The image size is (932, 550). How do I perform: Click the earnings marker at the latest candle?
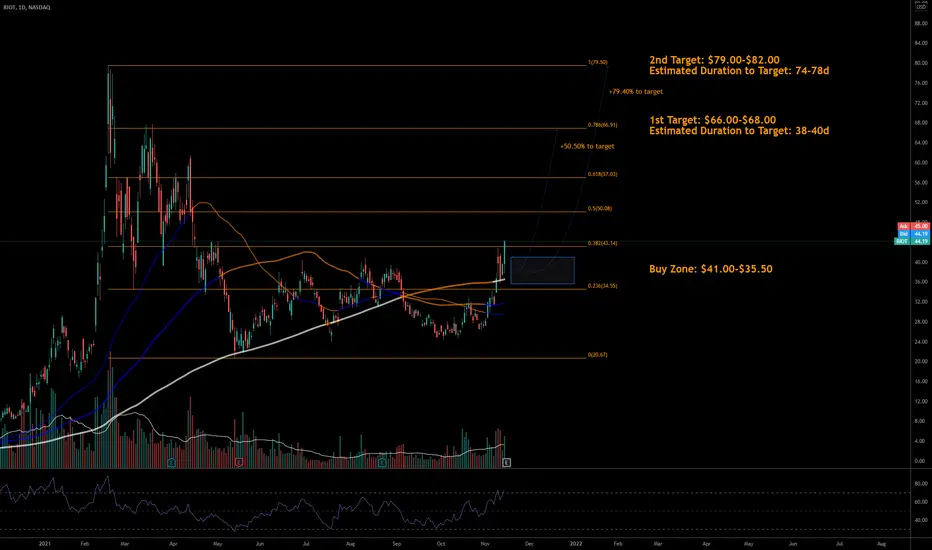506,462
